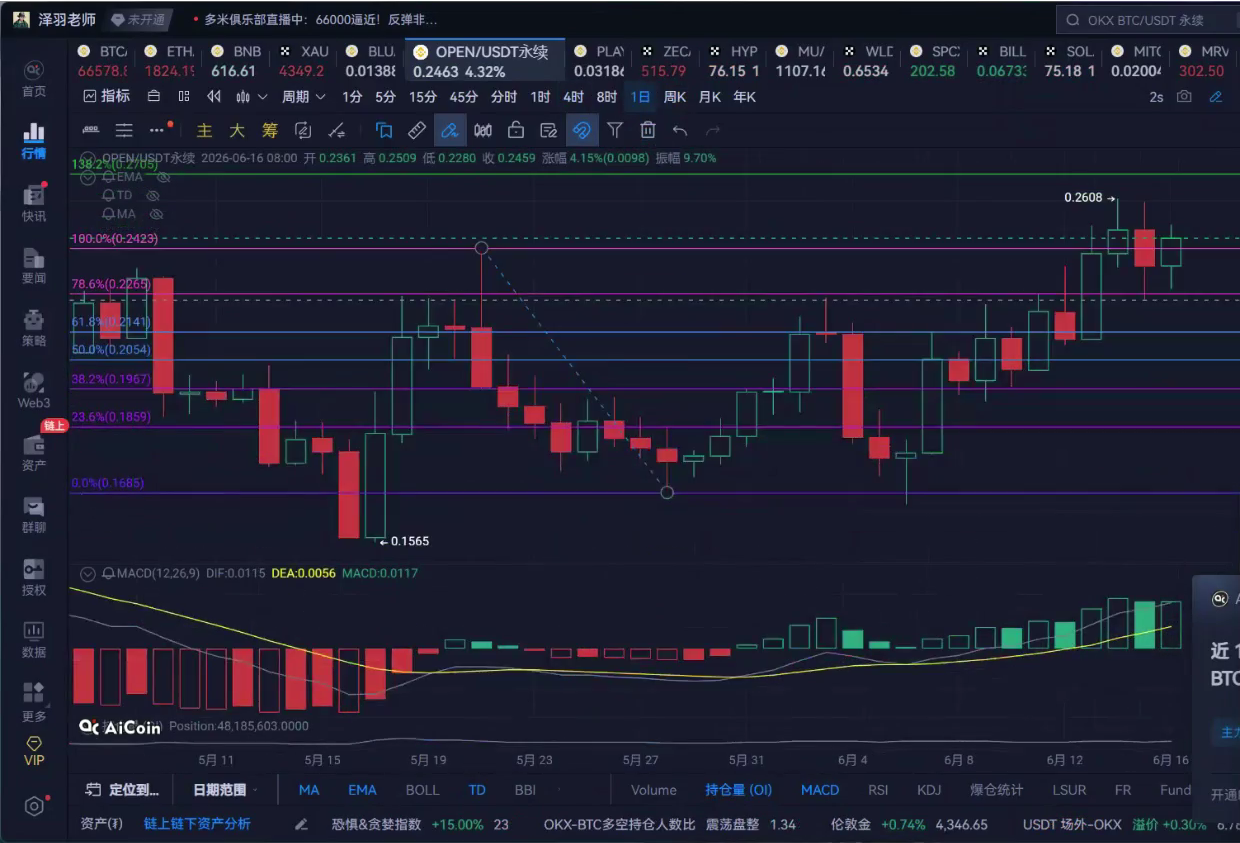
Task: Open the 指标 indicators button
Action: tap(107, 97)
